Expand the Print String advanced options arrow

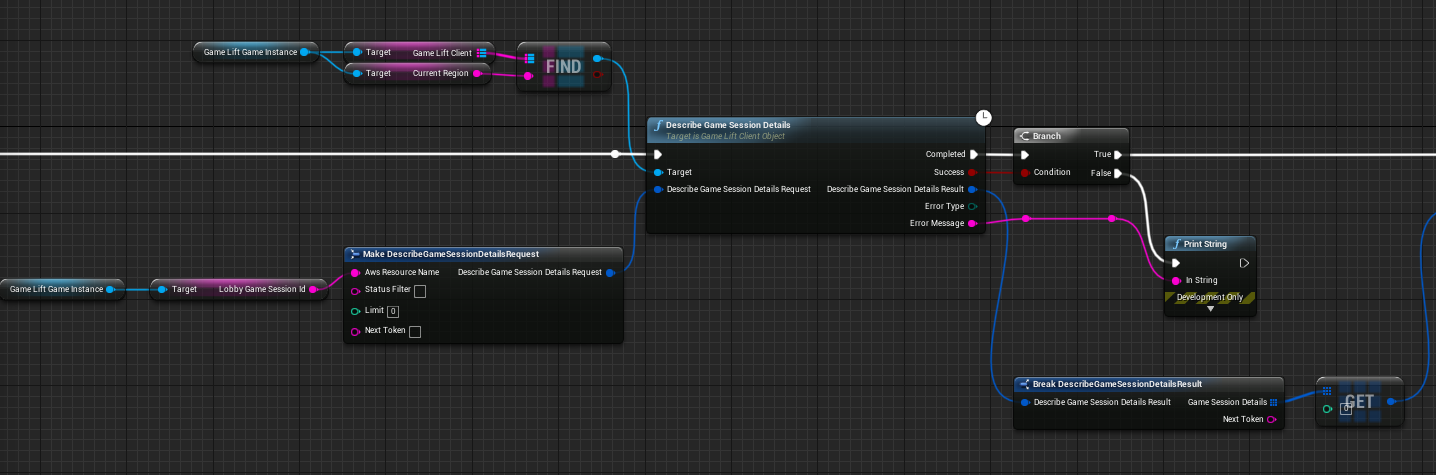coord(1210,309)
